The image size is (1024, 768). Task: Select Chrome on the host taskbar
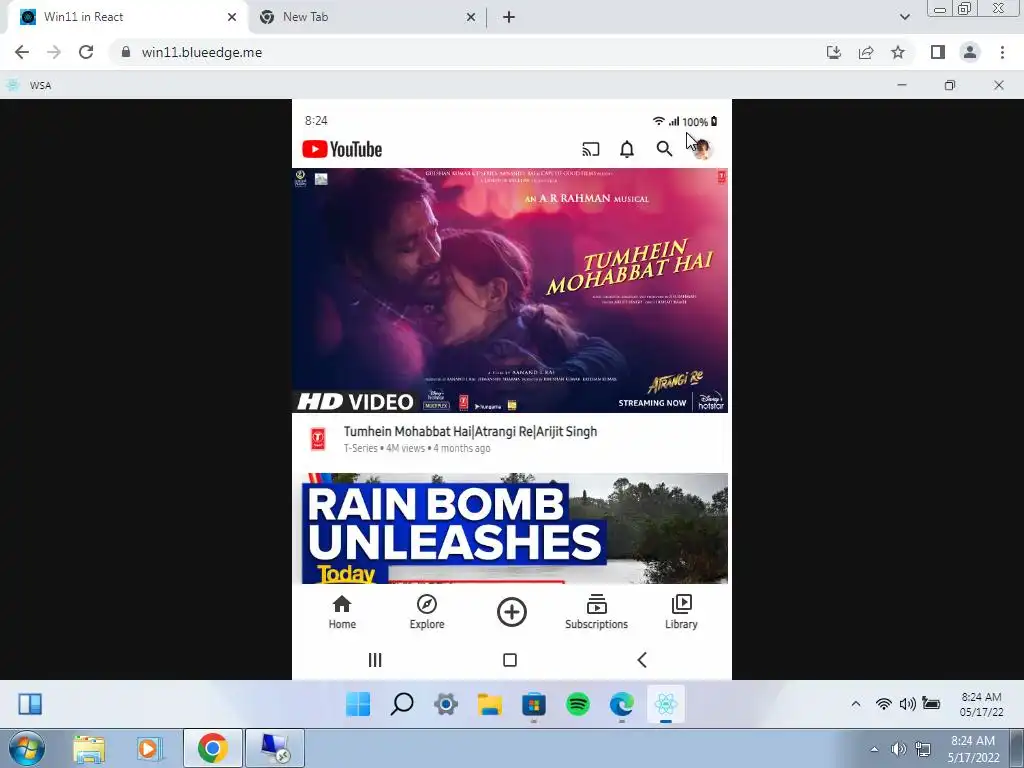pos(212,748)
